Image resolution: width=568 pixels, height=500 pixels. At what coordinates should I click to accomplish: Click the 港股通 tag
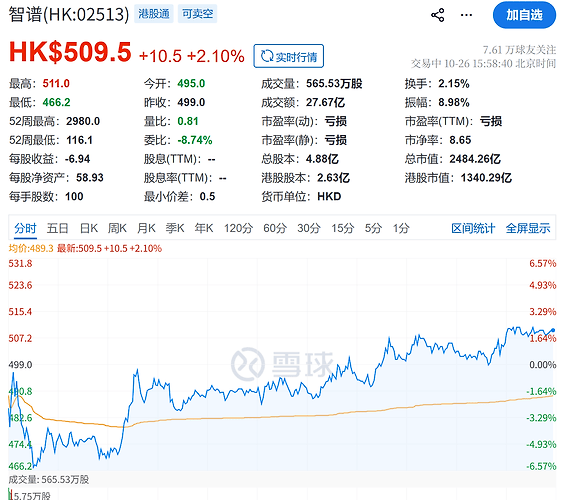(154, 14)
